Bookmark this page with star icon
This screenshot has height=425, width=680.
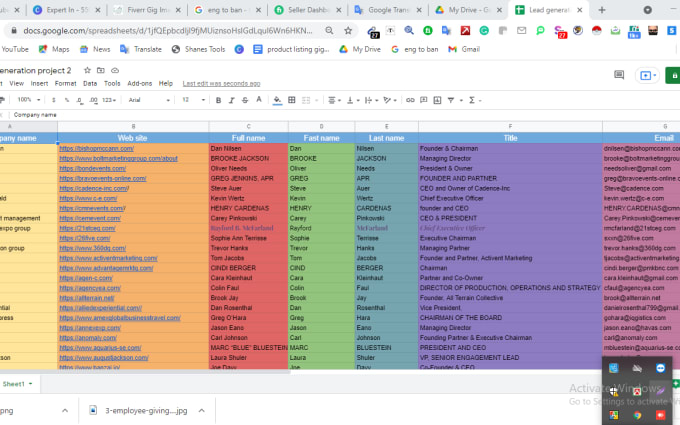coord(348,30)
